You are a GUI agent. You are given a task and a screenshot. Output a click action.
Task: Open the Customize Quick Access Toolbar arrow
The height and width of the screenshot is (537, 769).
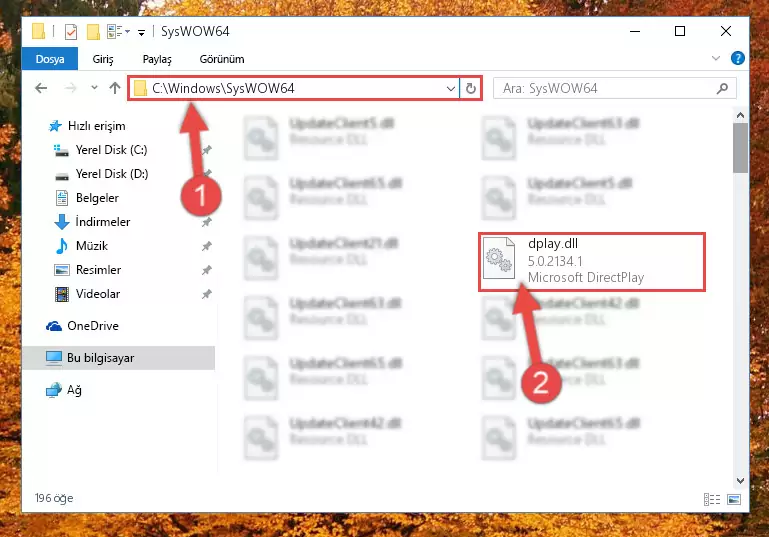click(141, 33)
